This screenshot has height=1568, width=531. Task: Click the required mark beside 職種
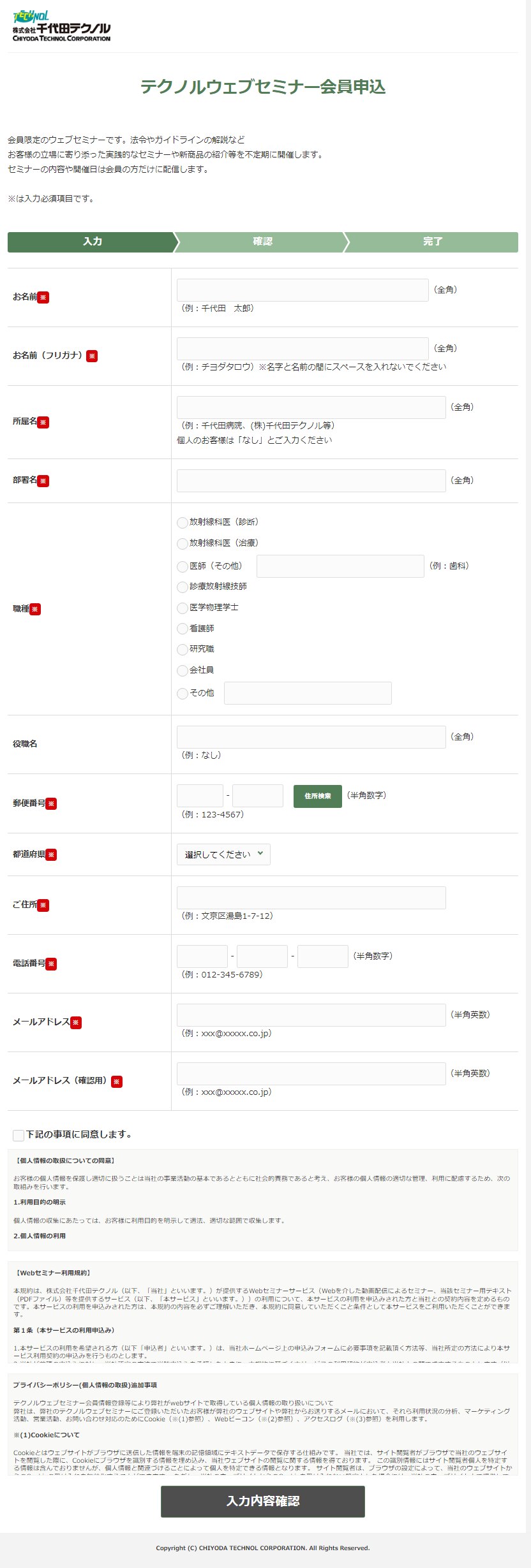coord(35,609)
